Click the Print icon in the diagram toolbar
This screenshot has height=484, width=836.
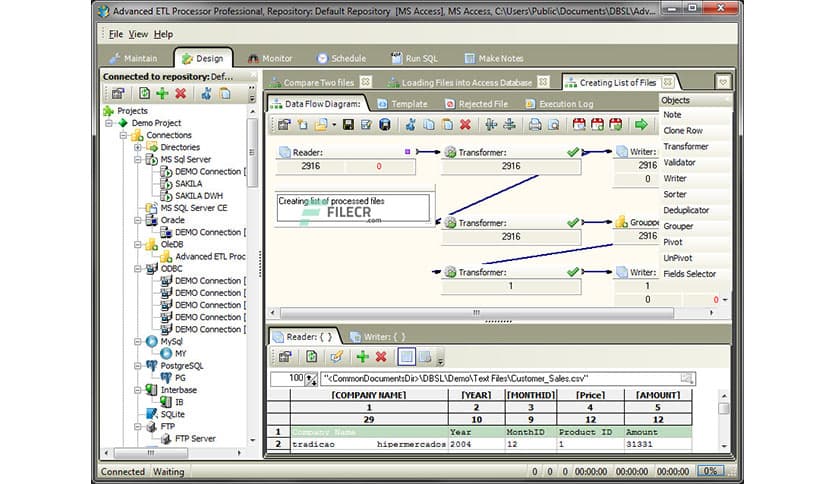coord(535,125)
